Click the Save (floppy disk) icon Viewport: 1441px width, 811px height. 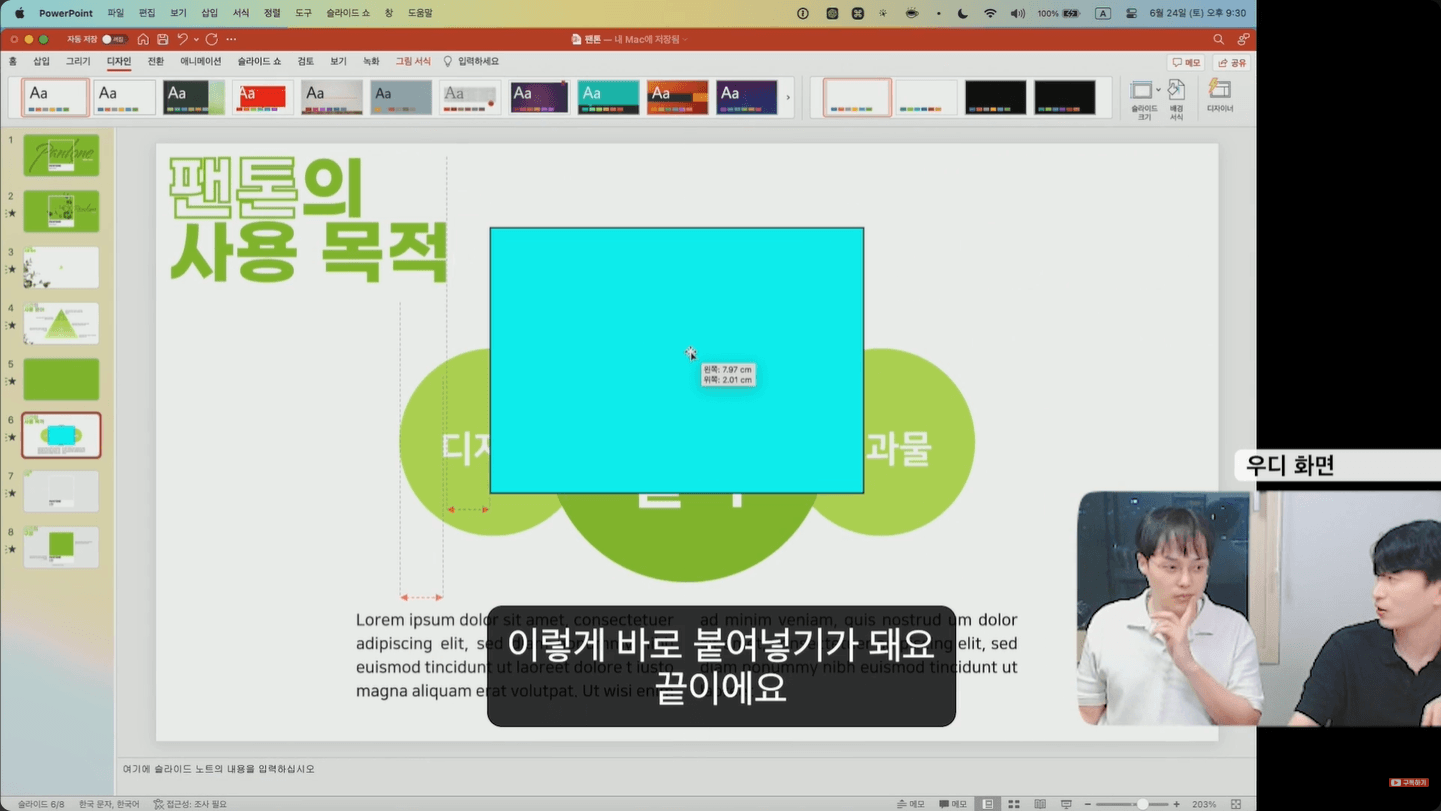click(x=163, y=39)
